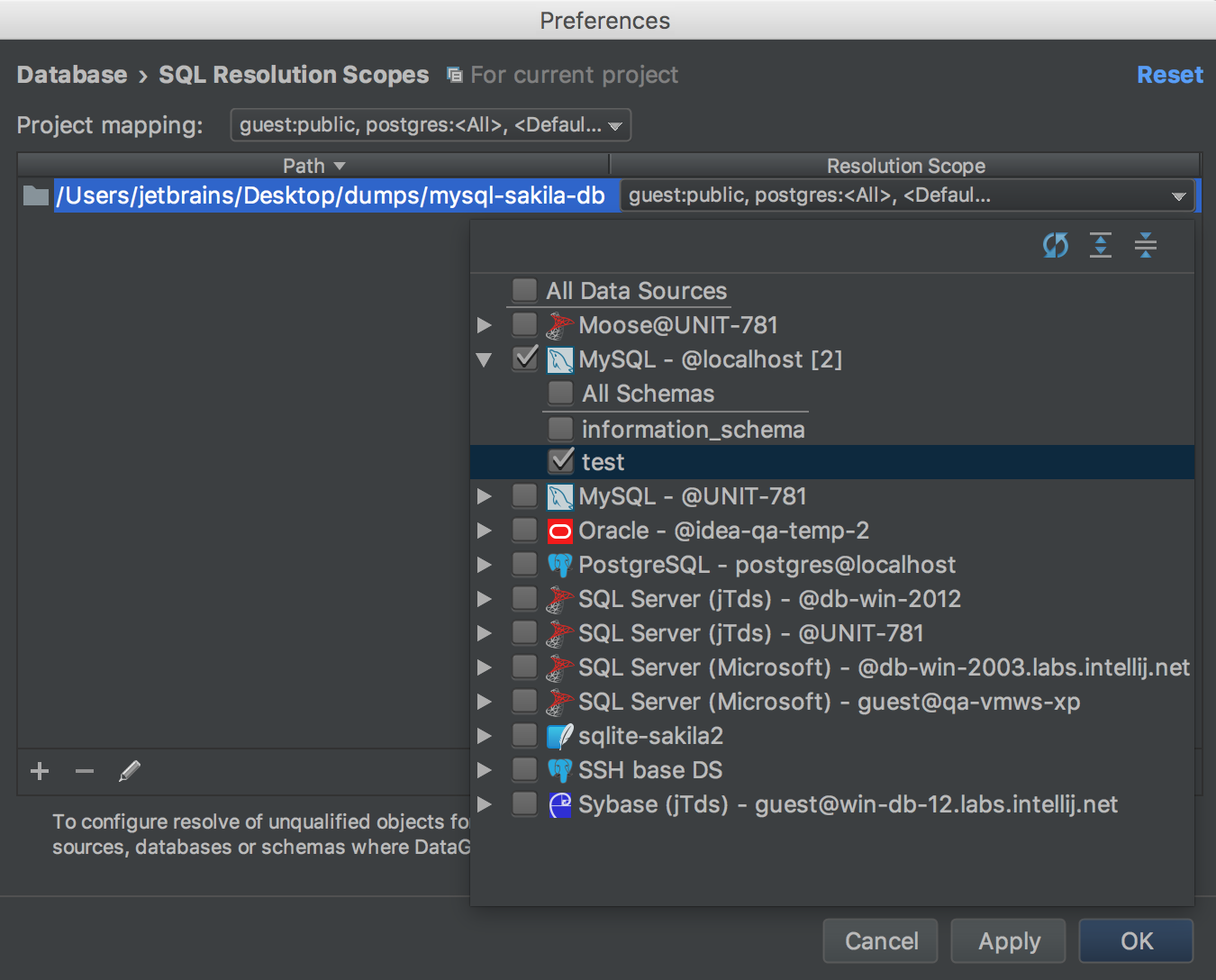Click the Reset link

[x=1169, y=75]
